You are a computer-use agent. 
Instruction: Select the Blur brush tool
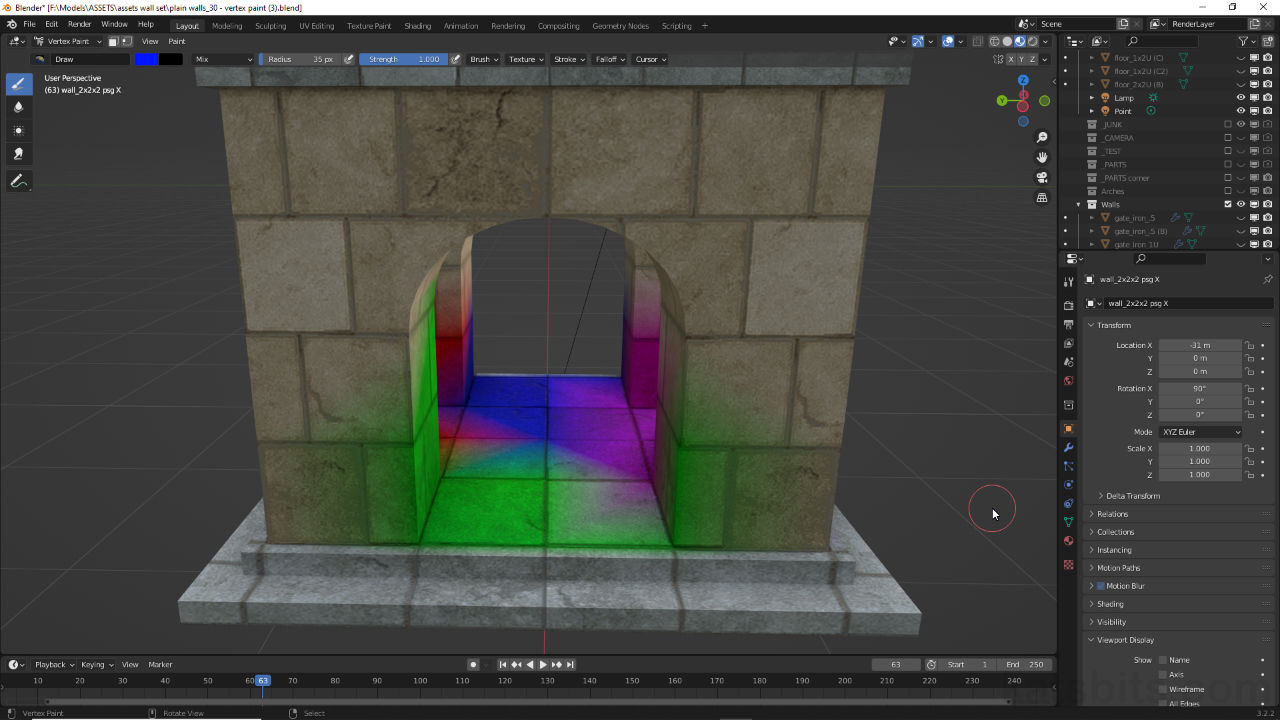click(x=18, y=106)
